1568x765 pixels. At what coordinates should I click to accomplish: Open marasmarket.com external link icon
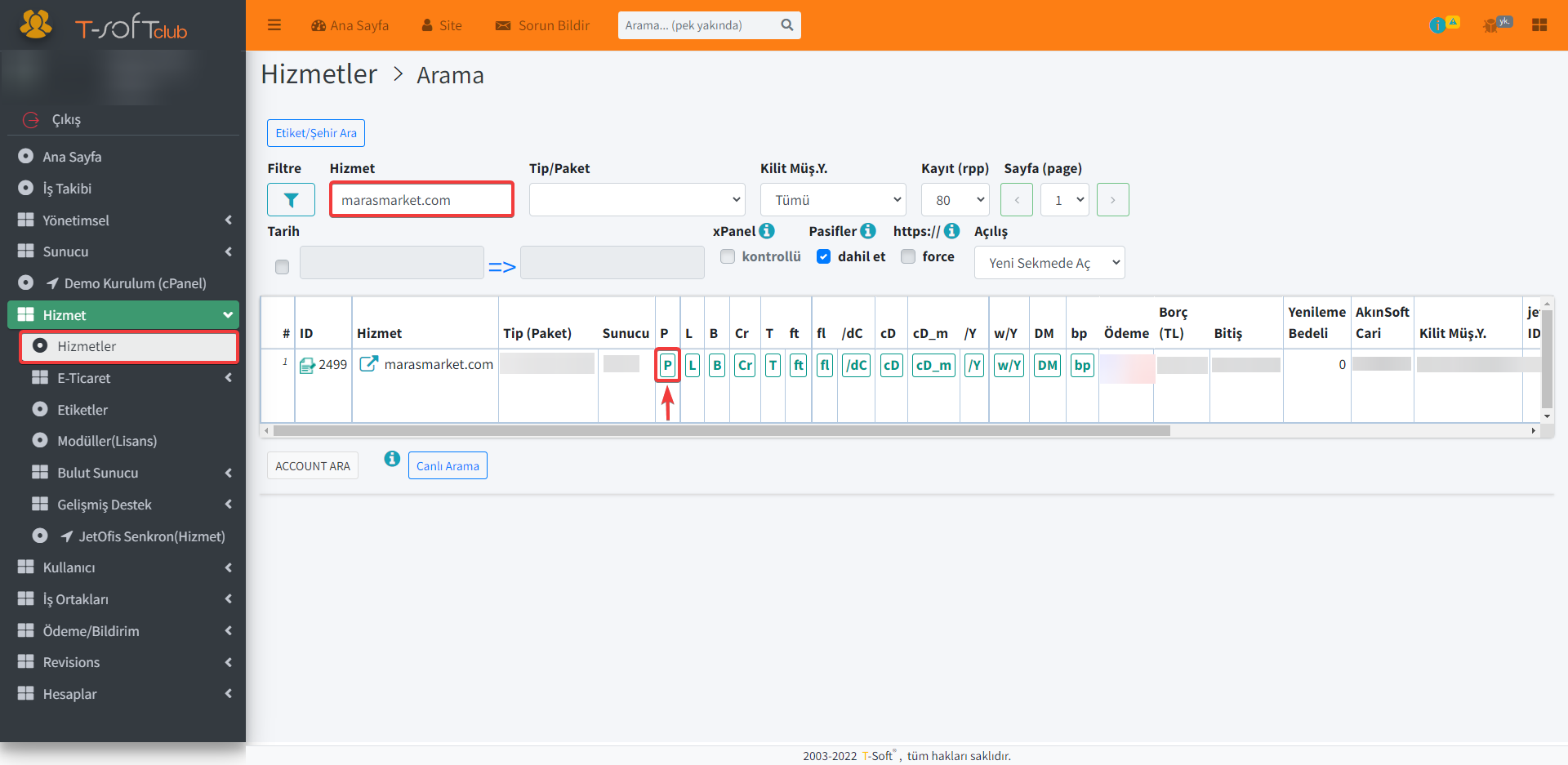(x=369, y=364)
